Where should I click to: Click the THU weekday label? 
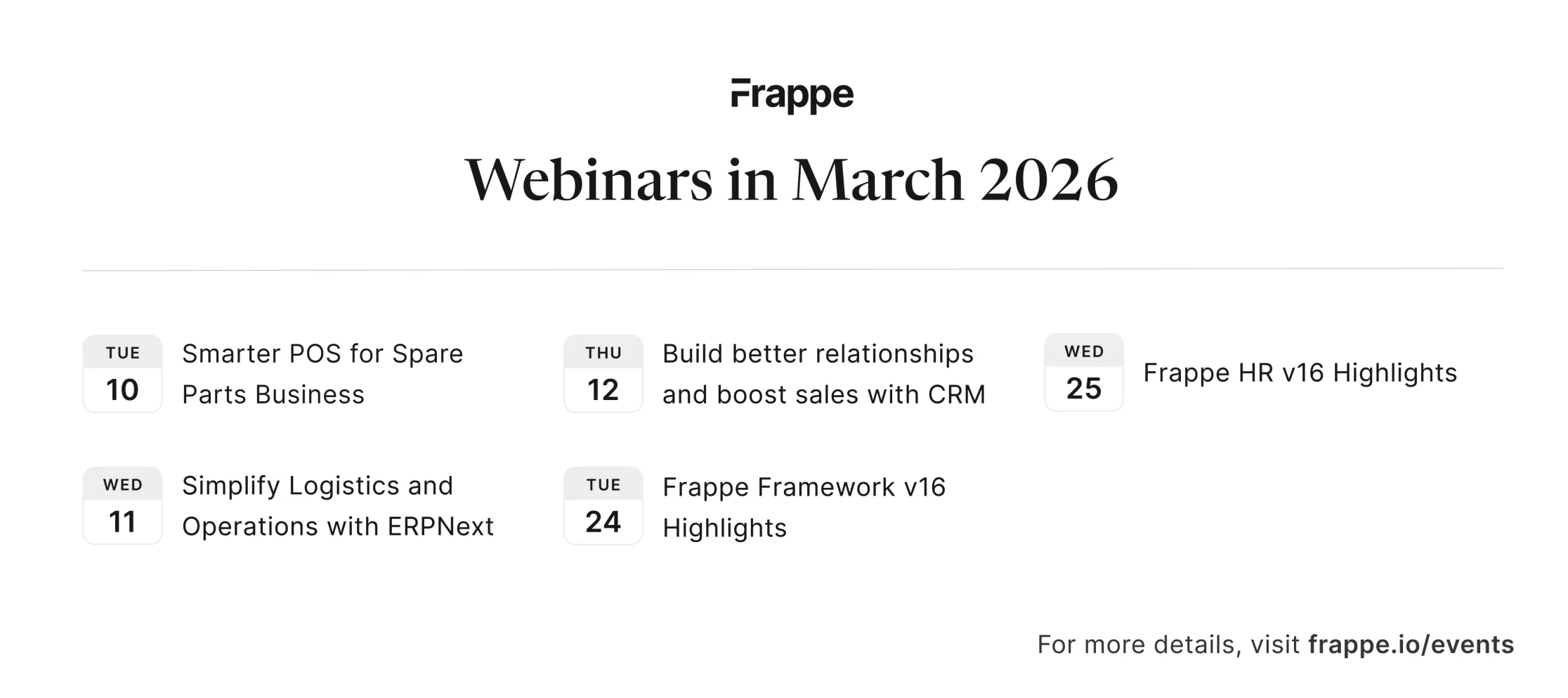pos(603,353)
